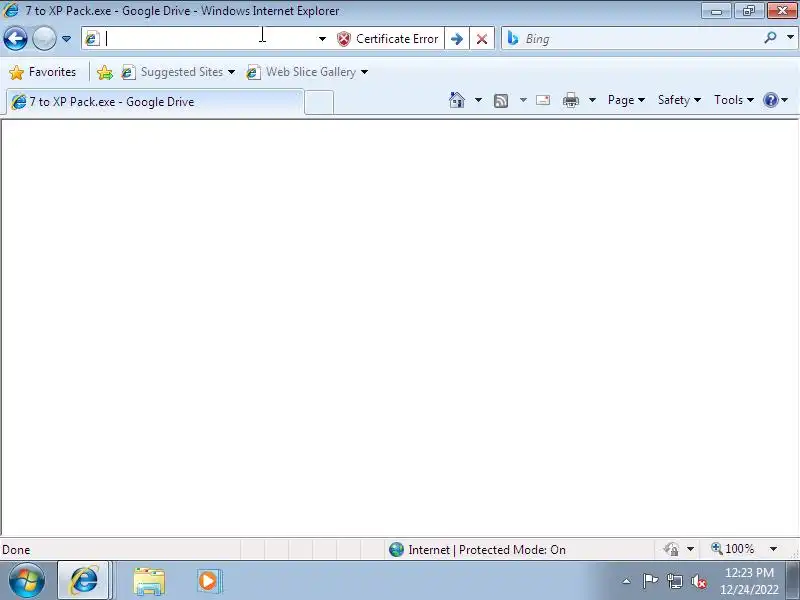Screen dimensions: 800x600
Task: Select the 7 to XP Pack.exe tab
Action: [155, 102]
